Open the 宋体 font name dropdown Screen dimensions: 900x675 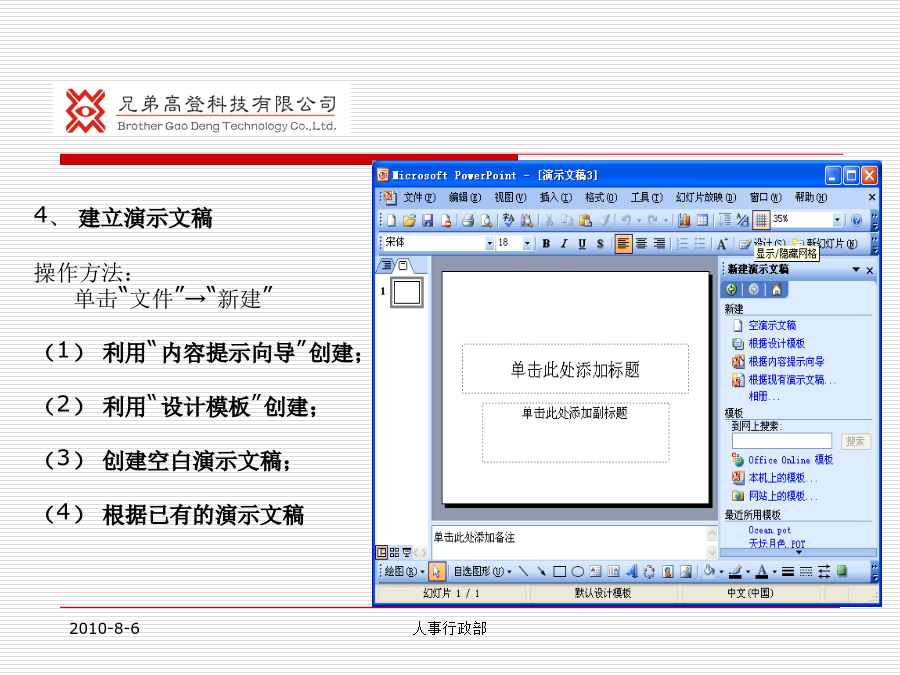pos(490,244)
